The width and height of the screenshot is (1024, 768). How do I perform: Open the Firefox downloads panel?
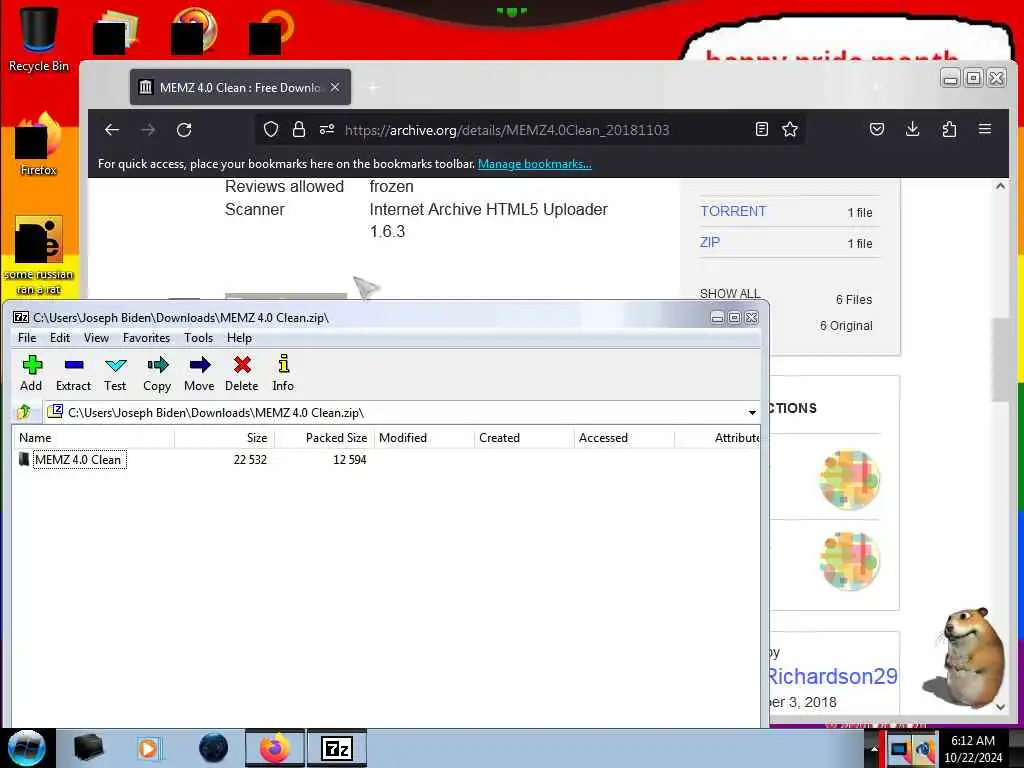(913, 129)
